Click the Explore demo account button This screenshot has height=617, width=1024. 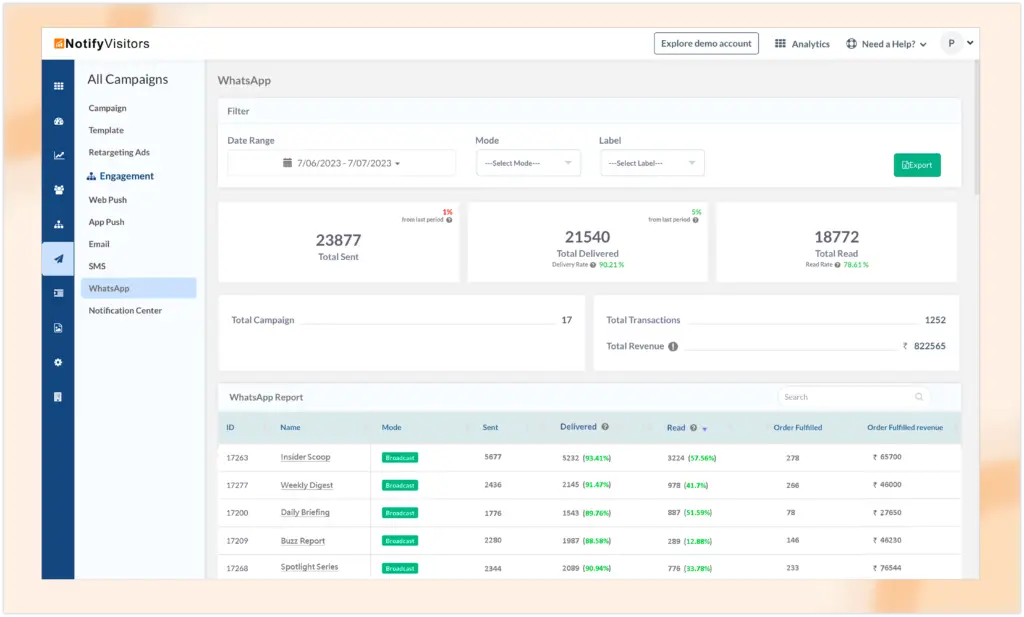(706, 44)
